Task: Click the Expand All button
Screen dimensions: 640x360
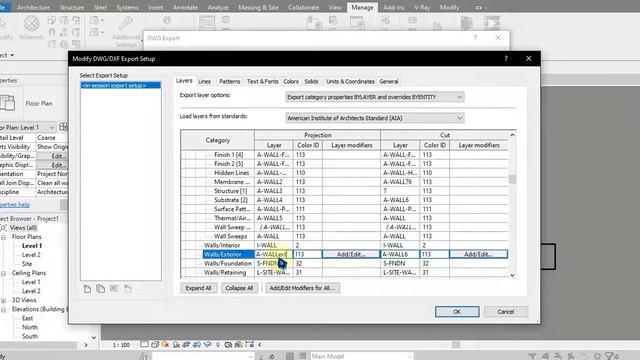Action: pyautogui.click(x=198, y=288)
